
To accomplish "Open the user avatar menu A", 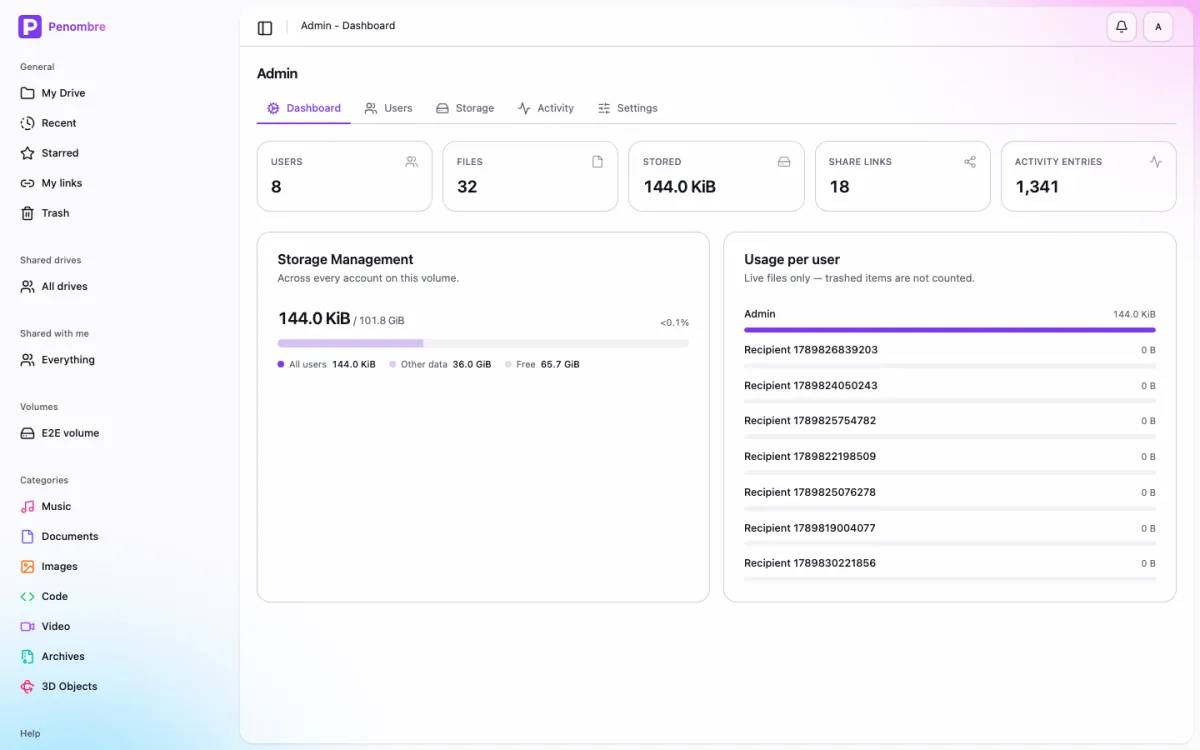I will point(1158,27).
